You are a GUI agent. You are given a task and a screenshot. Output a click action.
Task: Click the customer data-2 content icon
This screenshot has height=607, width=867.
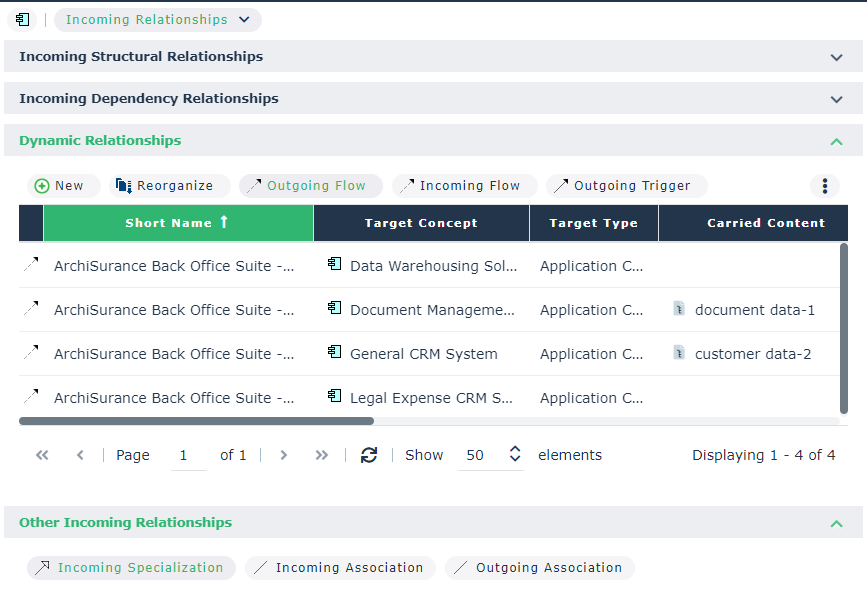(x=680, y=353)
